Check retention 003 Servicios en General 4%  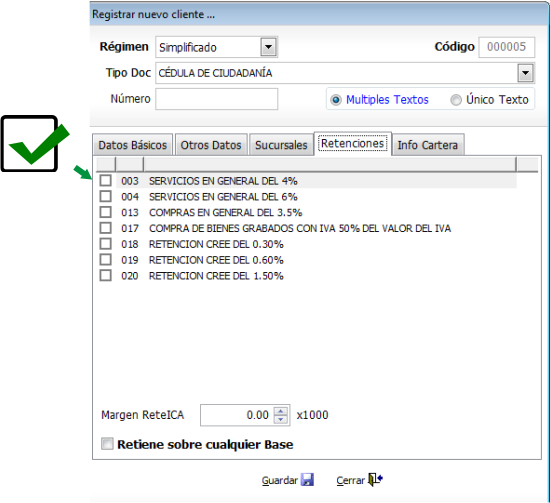(106, 180)
